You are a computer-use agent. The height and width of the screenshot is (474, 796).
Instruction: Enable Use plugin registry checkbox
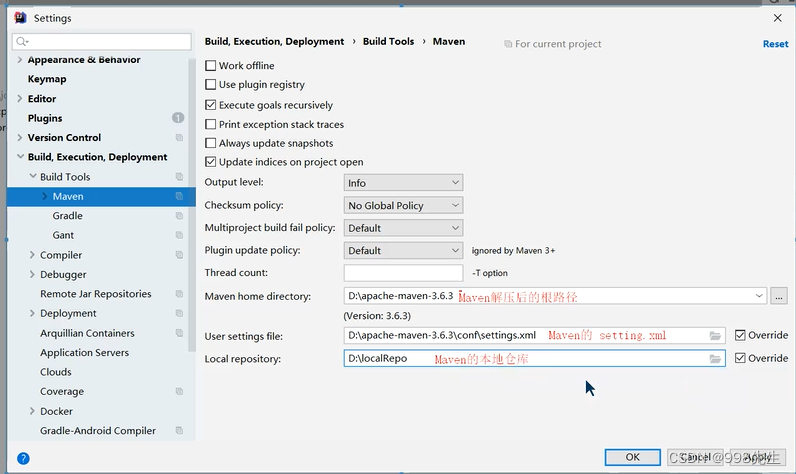pos(210,84)
